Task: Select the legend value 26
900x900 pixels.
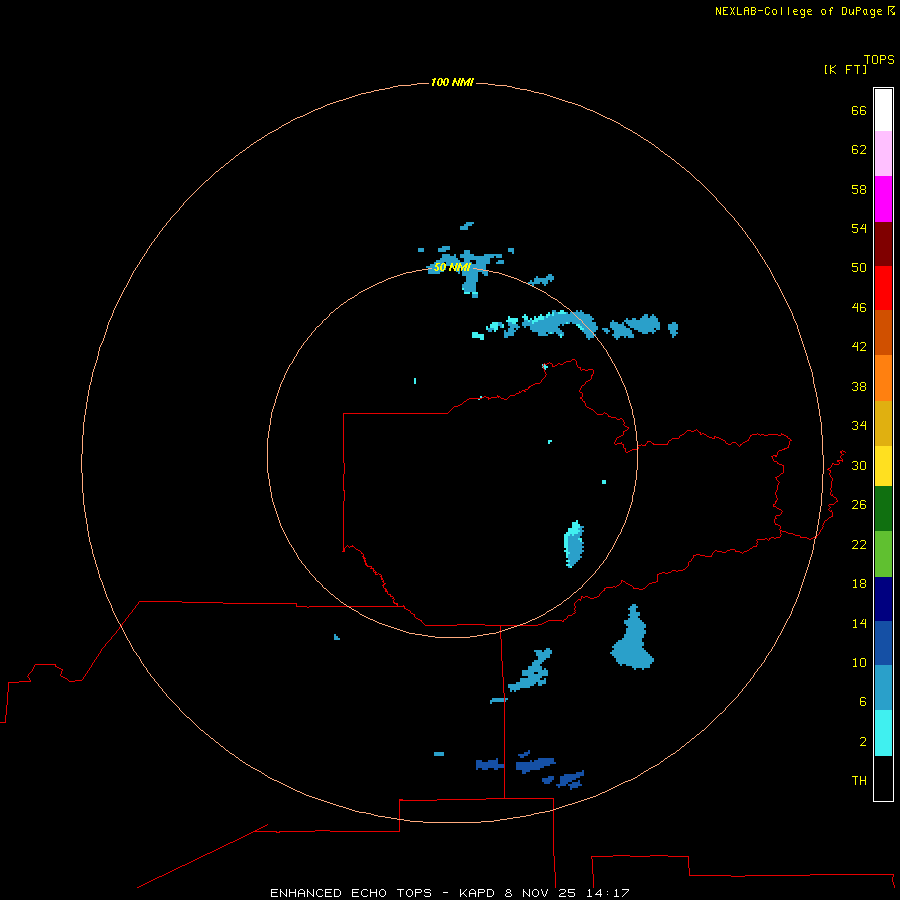Action: tap(859, 505)
